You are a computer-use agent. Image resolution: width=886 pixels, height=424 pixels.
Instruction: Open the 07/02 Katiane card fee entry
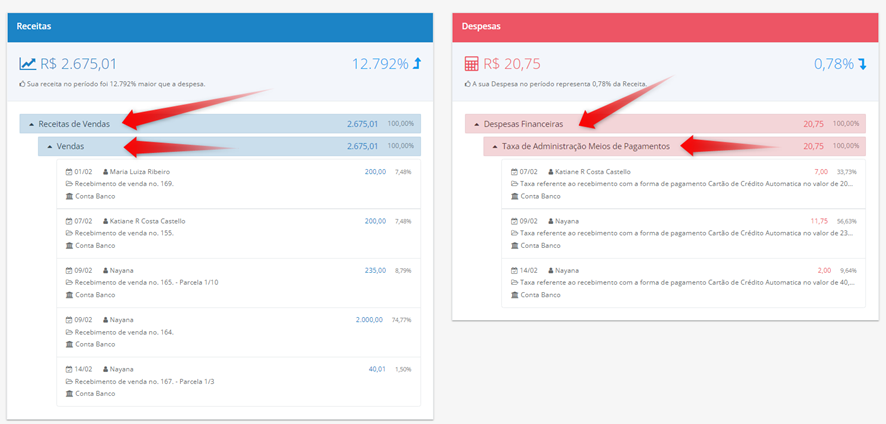pyautogui.click(x=683, y=184)
